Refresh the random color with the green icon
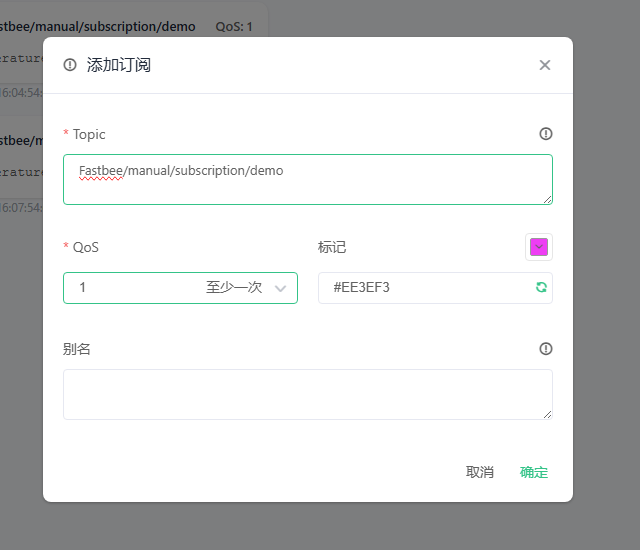The height and width of the screenshot is (550, 640). 541,288
